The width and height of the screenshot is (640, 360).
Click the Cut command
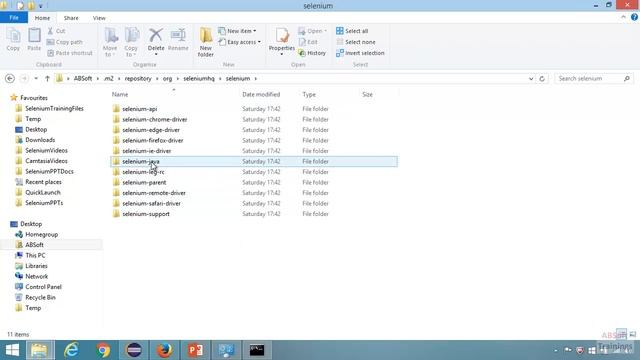click(x=56, y=31)
